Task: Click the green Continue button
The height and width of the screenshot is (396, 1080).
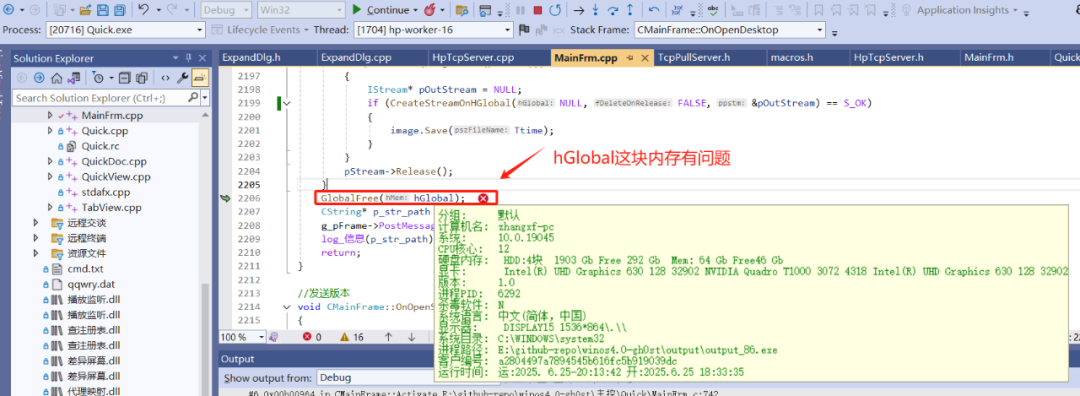Action: 385,10
